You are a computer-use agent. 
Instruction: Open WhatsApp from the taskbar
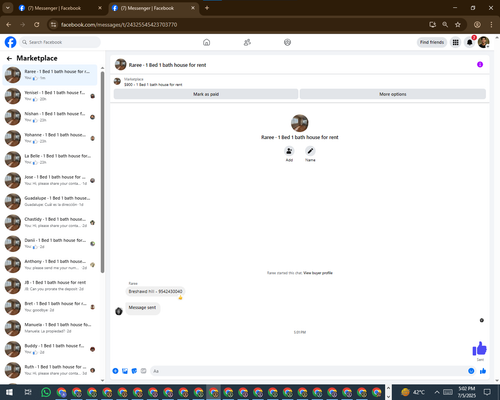[x=46, y=392]
